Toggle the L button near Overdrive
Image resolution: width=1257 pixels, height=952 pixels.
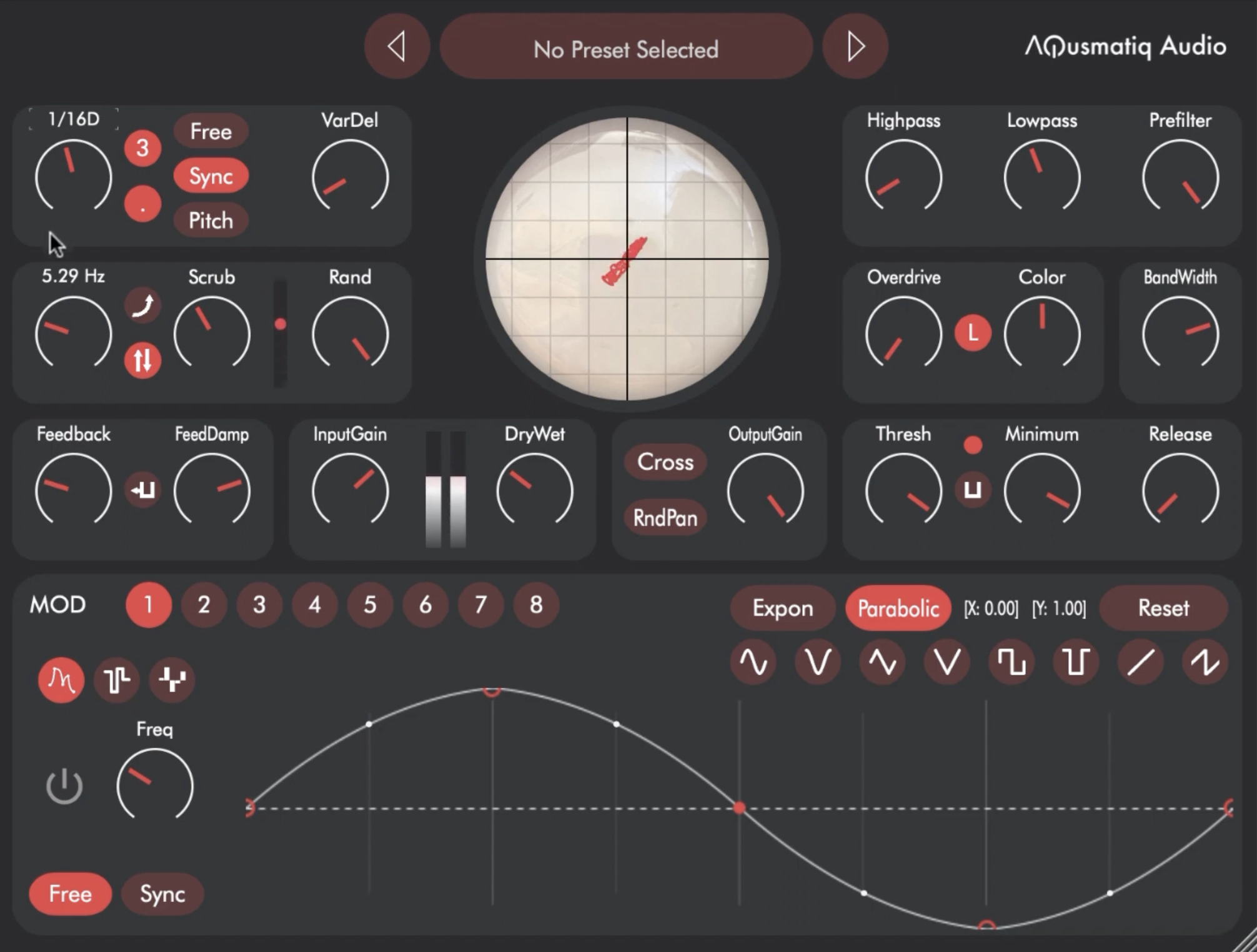(973, 333)
